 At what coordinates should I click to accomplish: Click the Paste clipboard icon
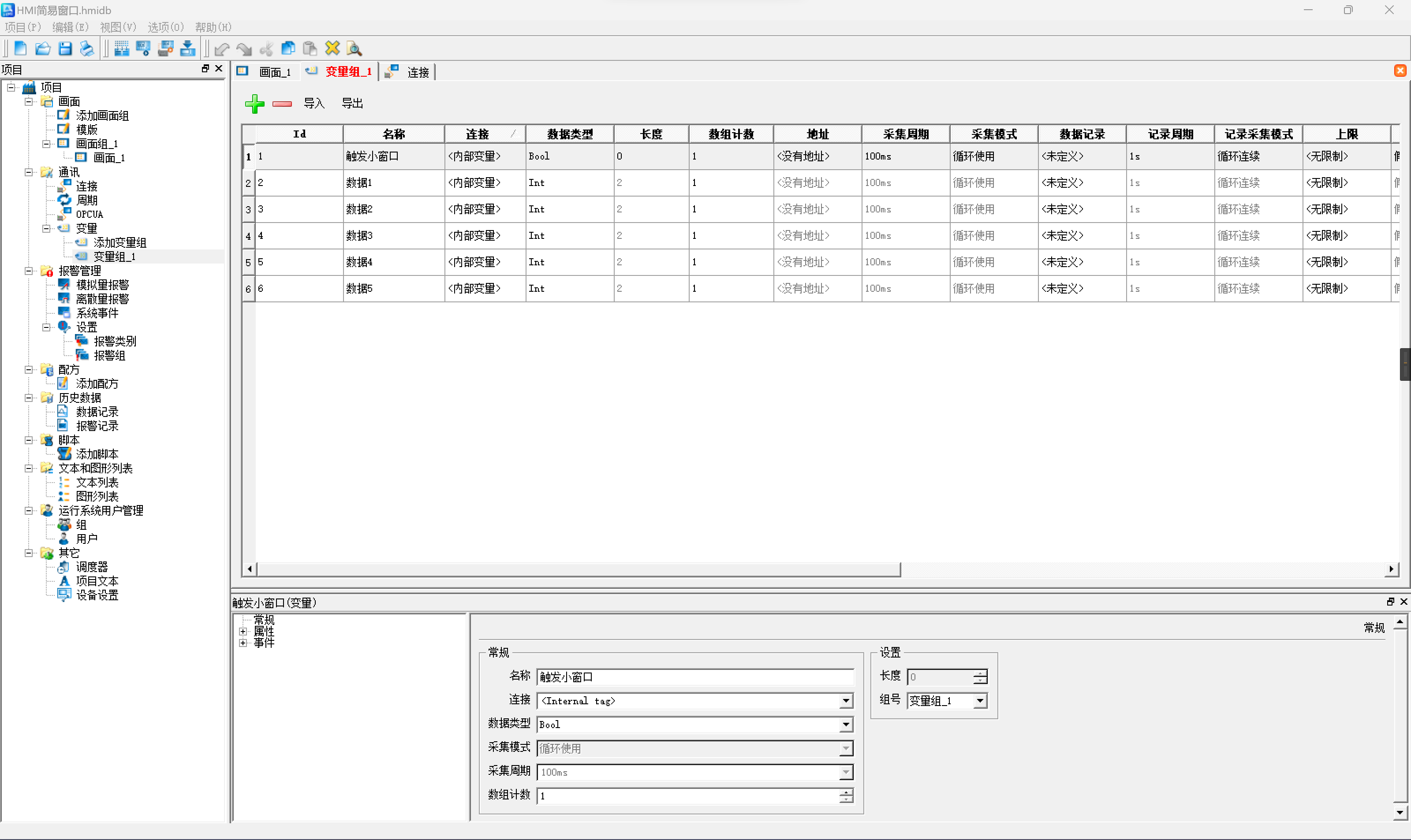(x=310, y=48)
